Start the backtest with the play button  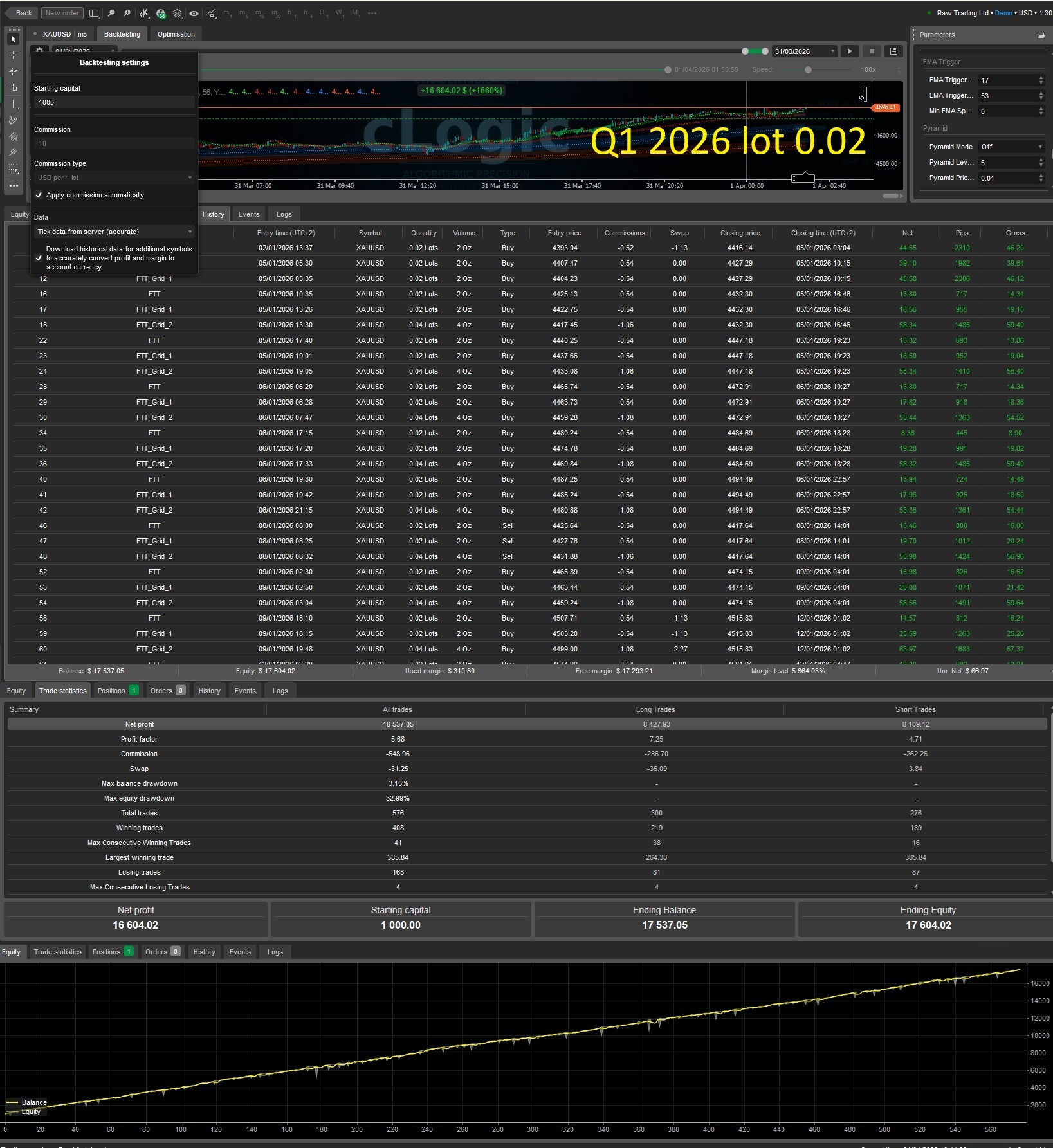pos(850,51)
